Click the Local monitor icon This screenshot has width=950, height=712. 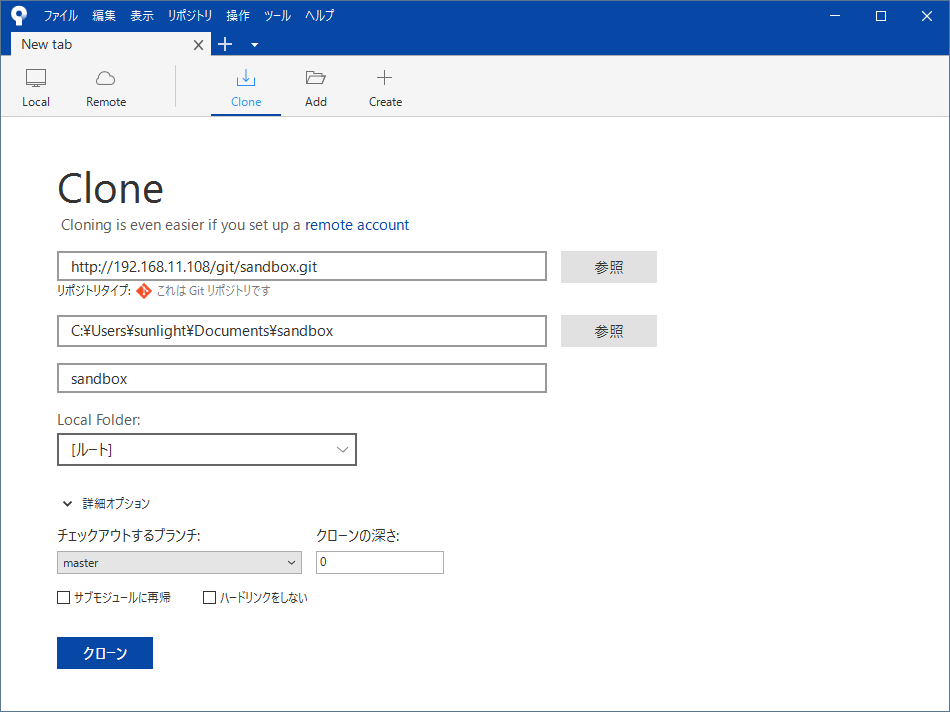36,79
